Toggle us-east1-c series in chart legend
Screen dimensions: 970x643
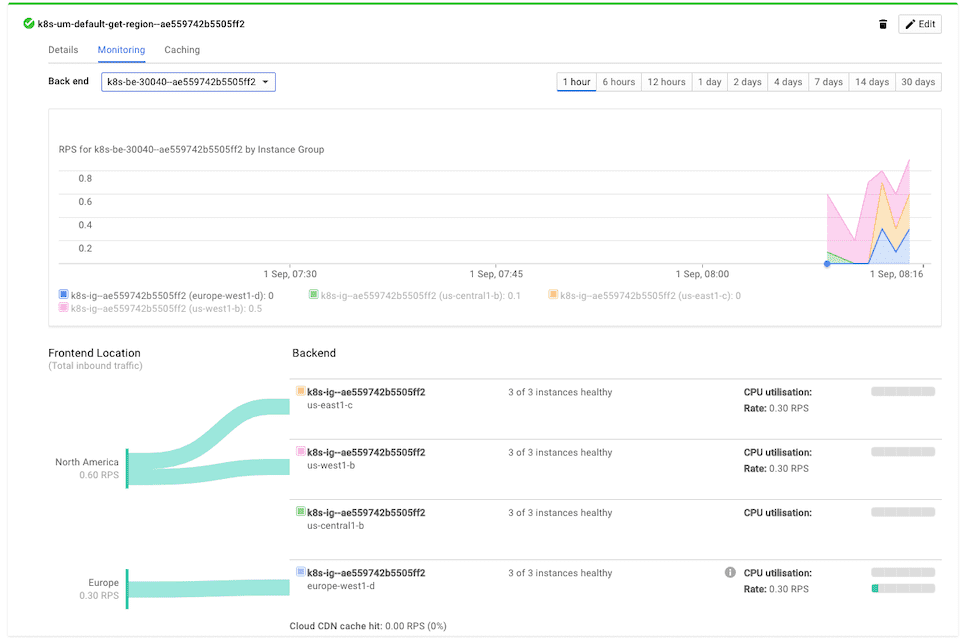pos(553,295)
